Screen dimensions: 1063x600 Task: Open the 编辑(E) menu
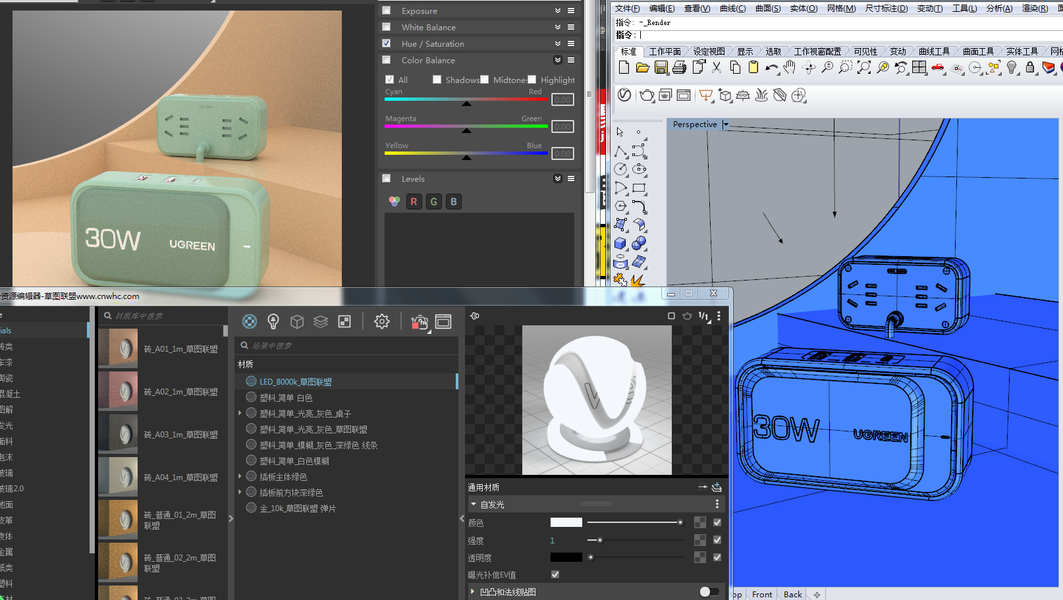(662, 8)
